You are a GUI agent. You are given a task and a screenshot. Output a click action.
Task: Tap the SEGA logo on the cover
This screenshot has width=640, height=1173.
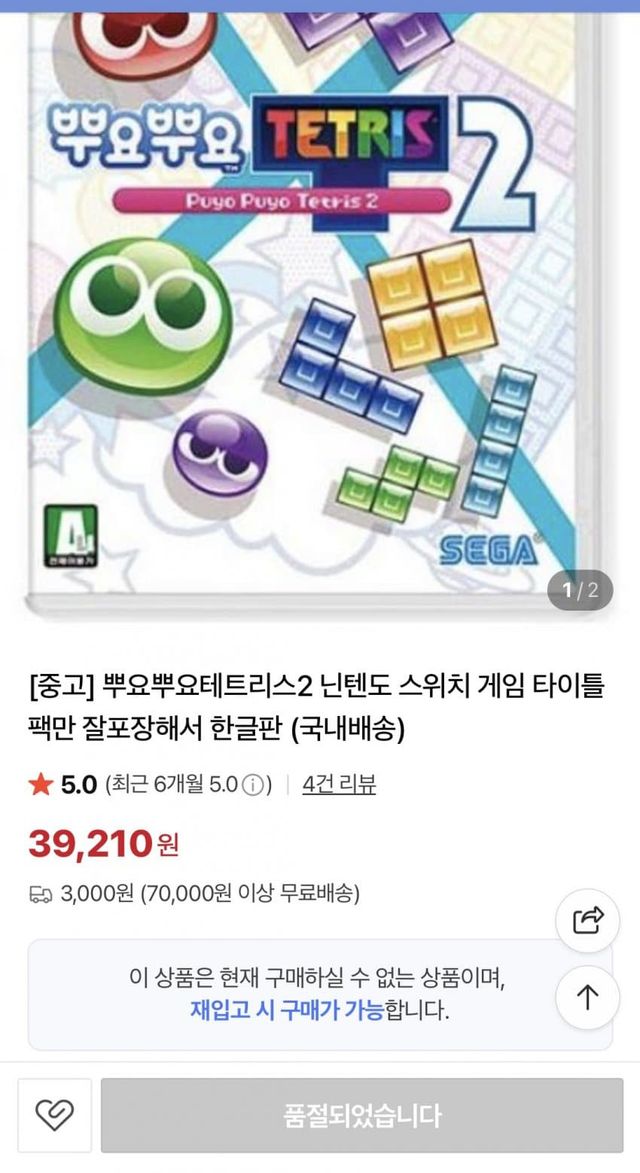(x=488, y=551)
